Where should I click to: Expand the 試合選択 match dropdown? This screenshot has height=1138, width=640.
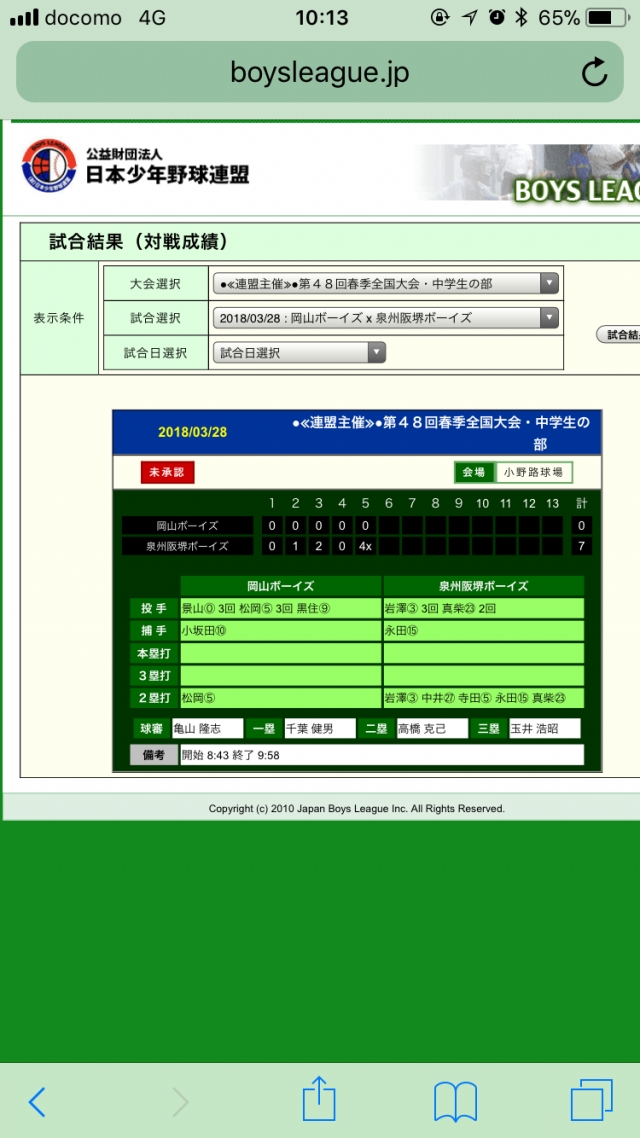point(385,318)
